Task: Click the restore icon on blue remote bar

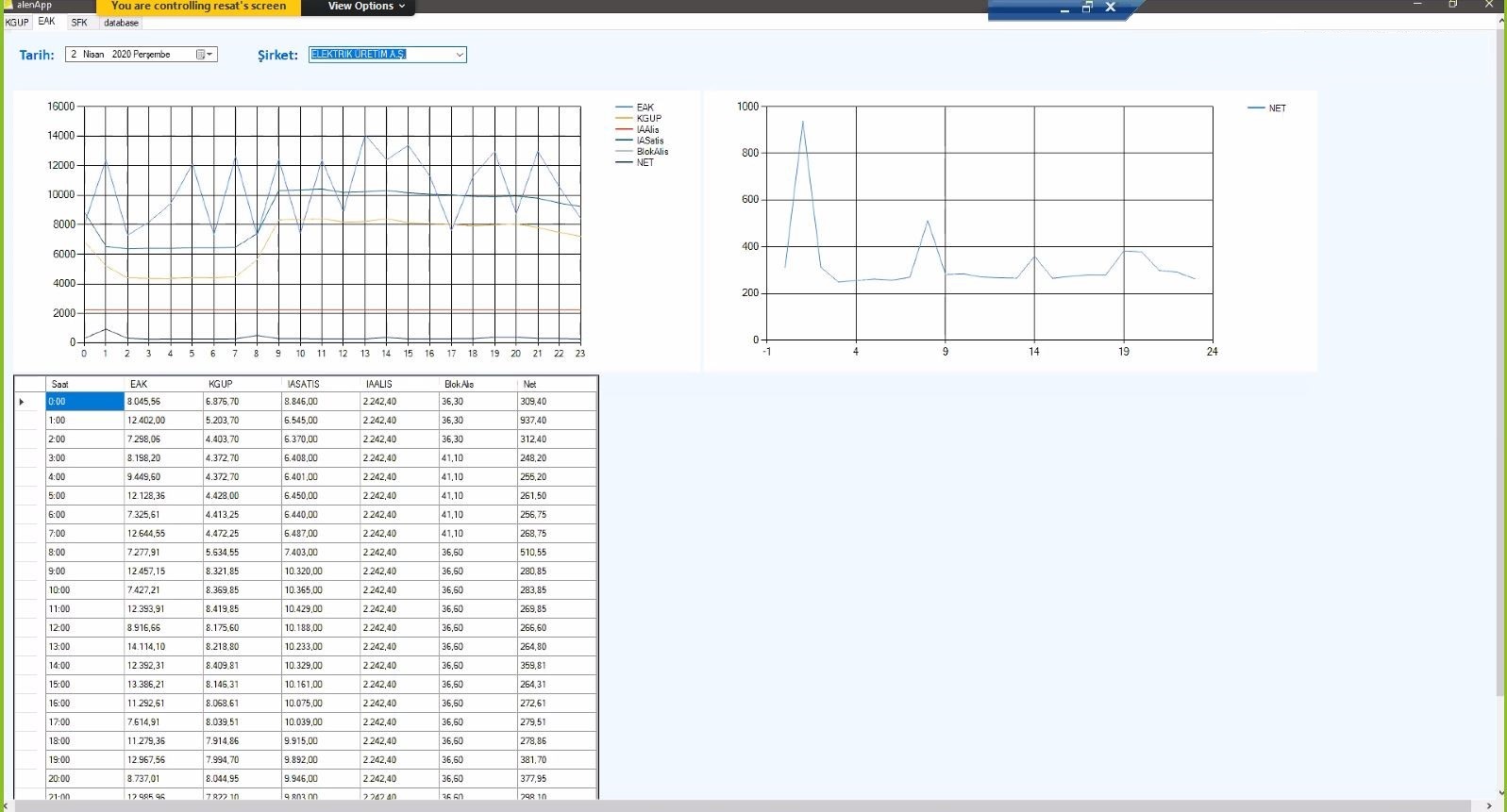Action: (1087, 8)
